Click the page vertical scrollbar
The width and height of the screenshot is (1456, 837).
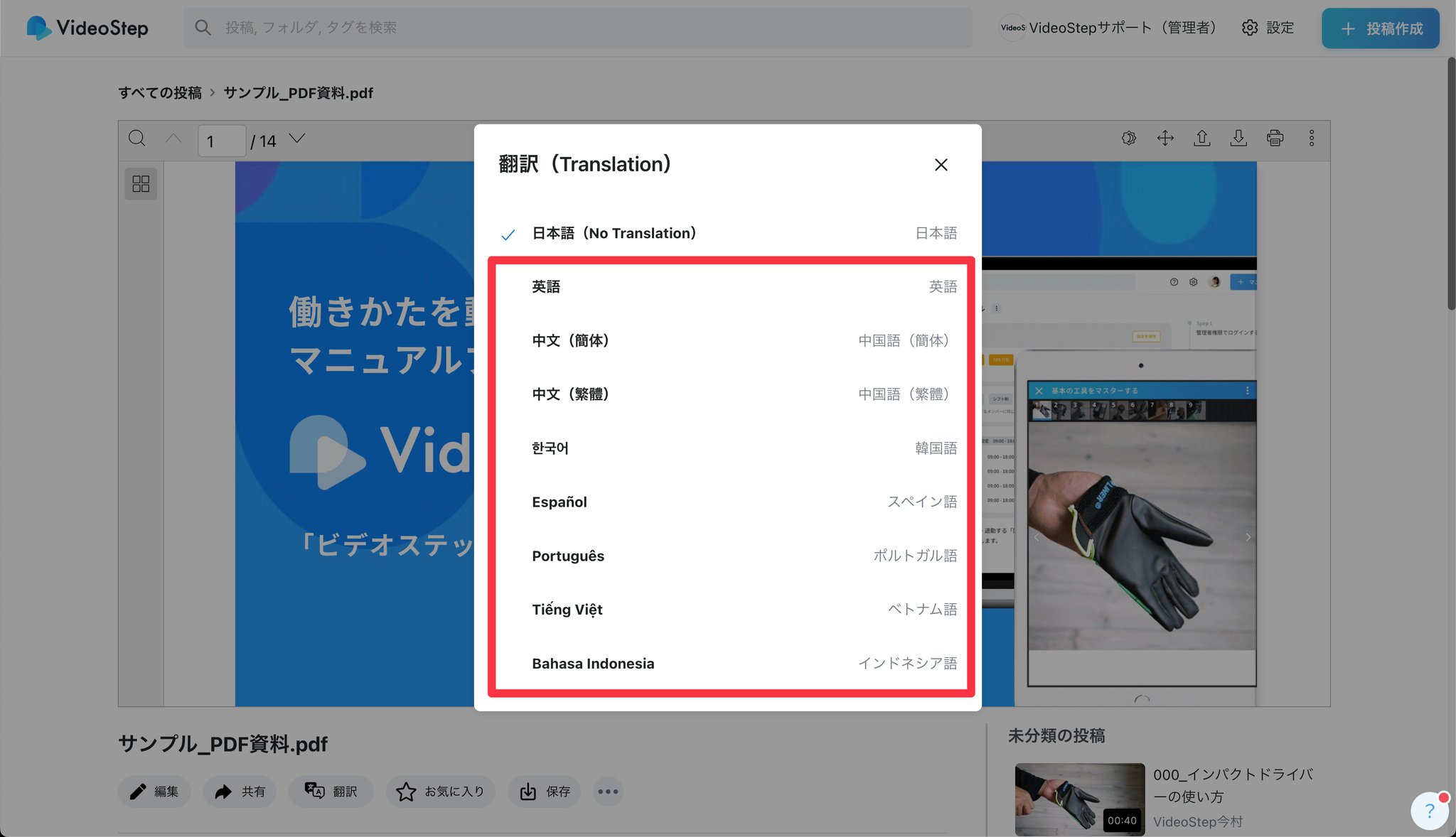pyautogui.click(x=1451, y=185)
